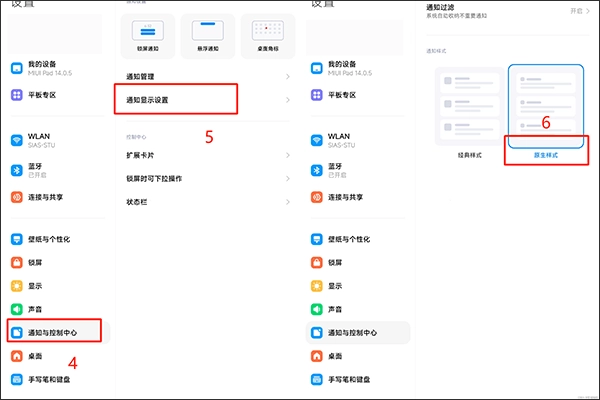Open 我的设备 in the left-hand settings list
The image size is (600, 400).
[x=45, y=68]
